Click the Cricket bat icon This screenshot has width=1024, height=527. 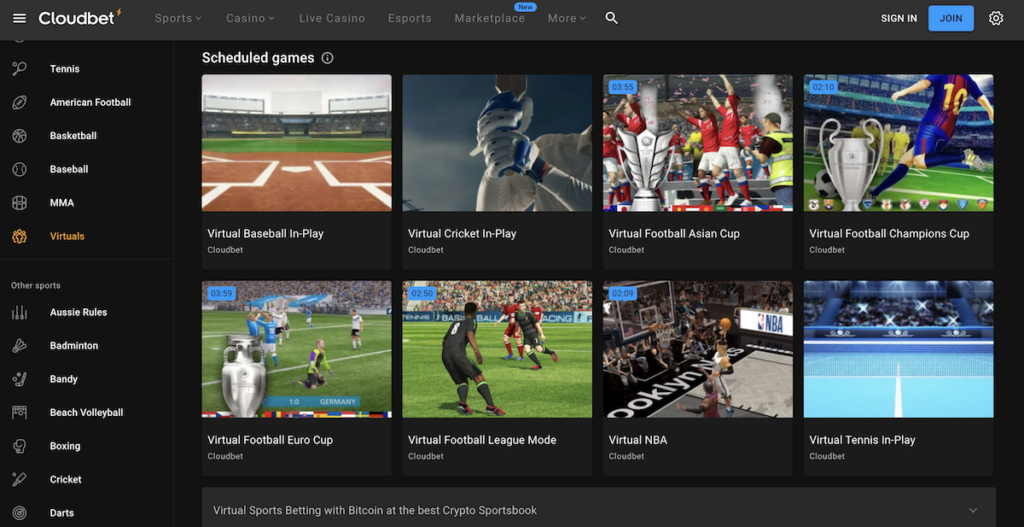click(x=20, y=480)
